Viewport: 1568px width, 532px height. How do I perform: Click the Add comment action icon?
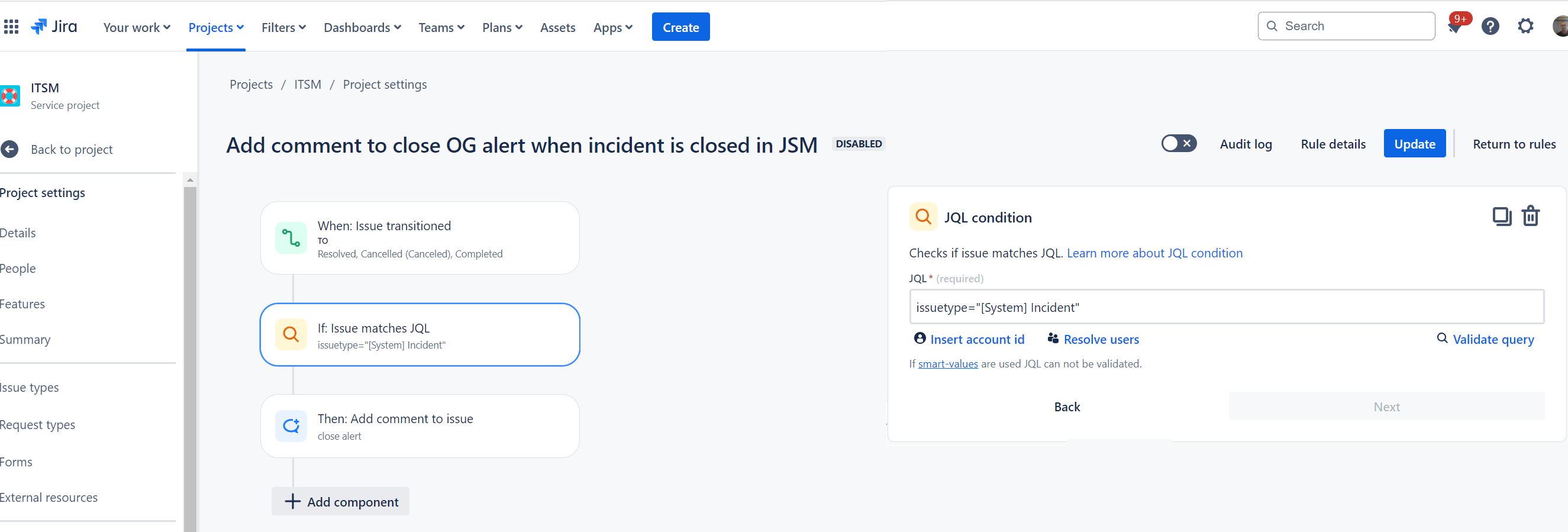(x=291, y=425)
